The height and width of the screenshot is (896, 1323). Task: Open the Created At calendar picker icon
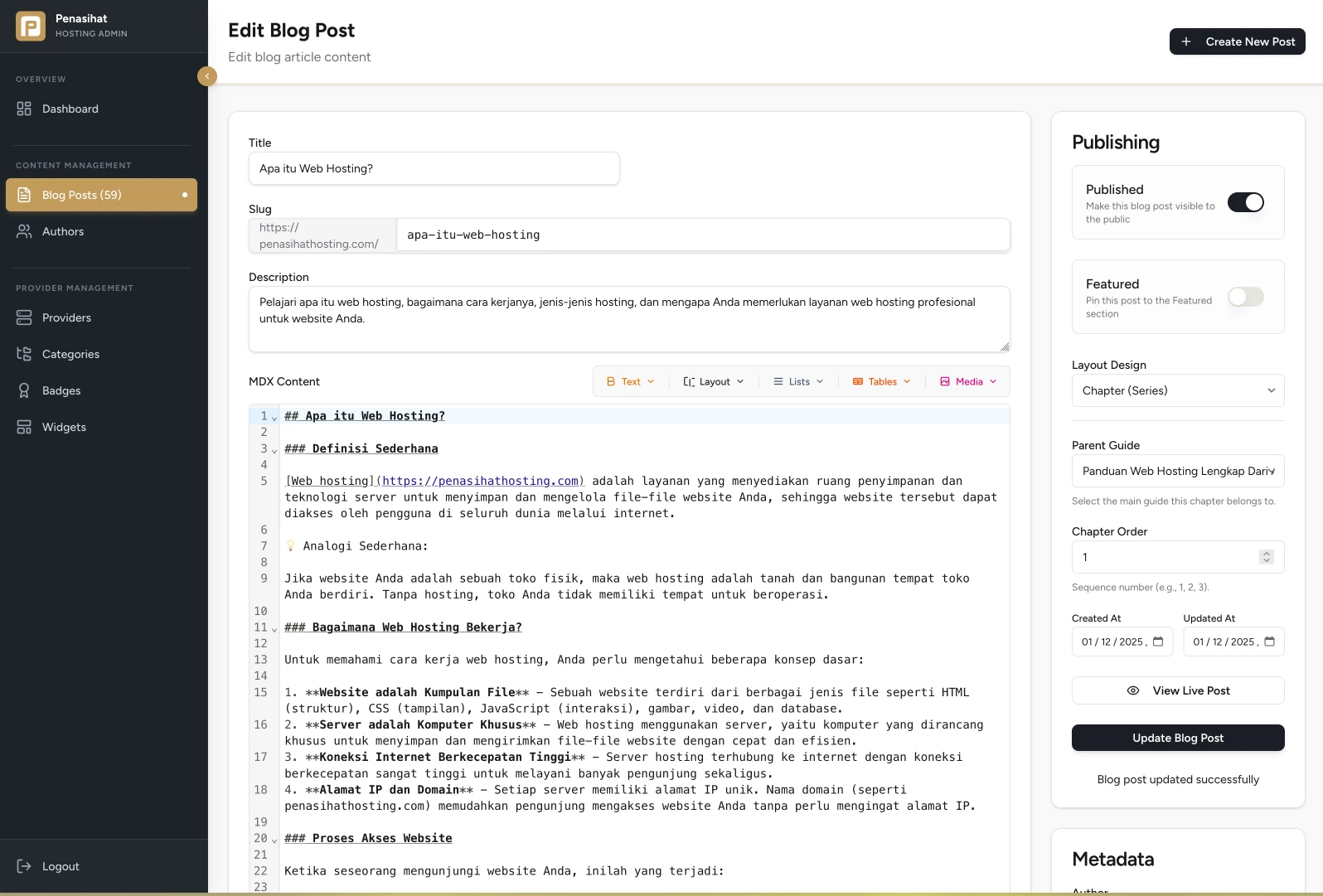[x=1158, y=642]
